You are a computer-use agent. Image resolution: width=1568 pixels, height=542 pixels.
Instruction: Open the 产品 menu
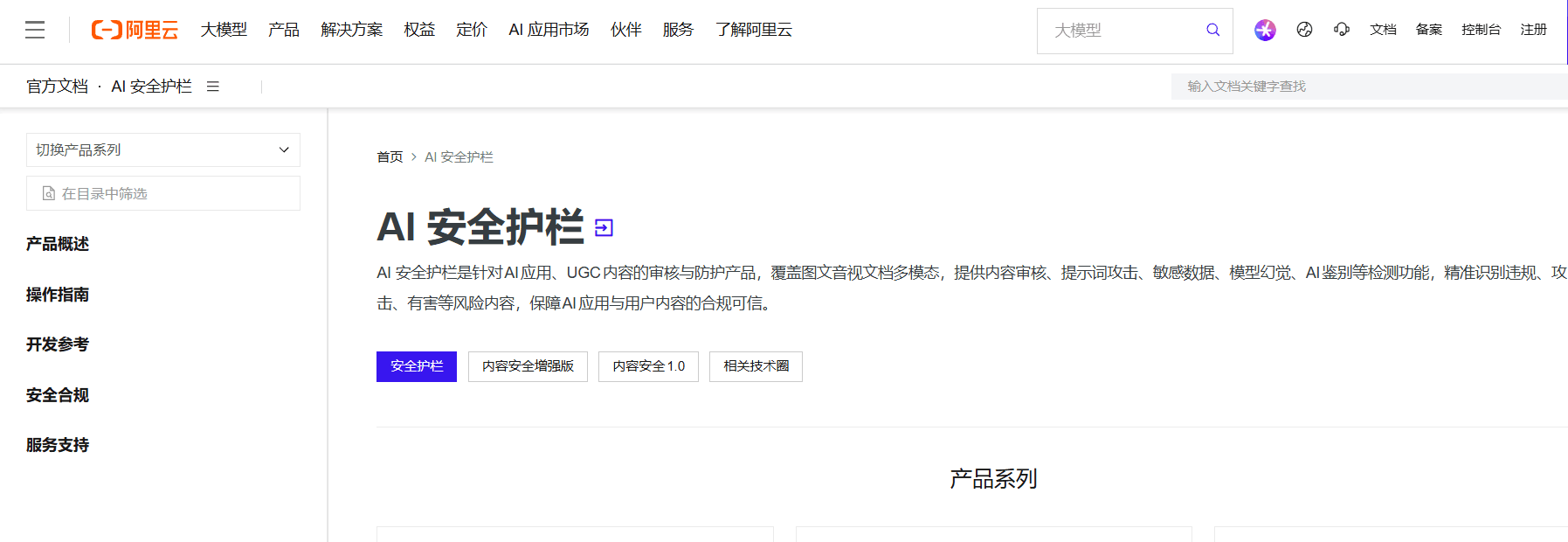coord(284,30)
